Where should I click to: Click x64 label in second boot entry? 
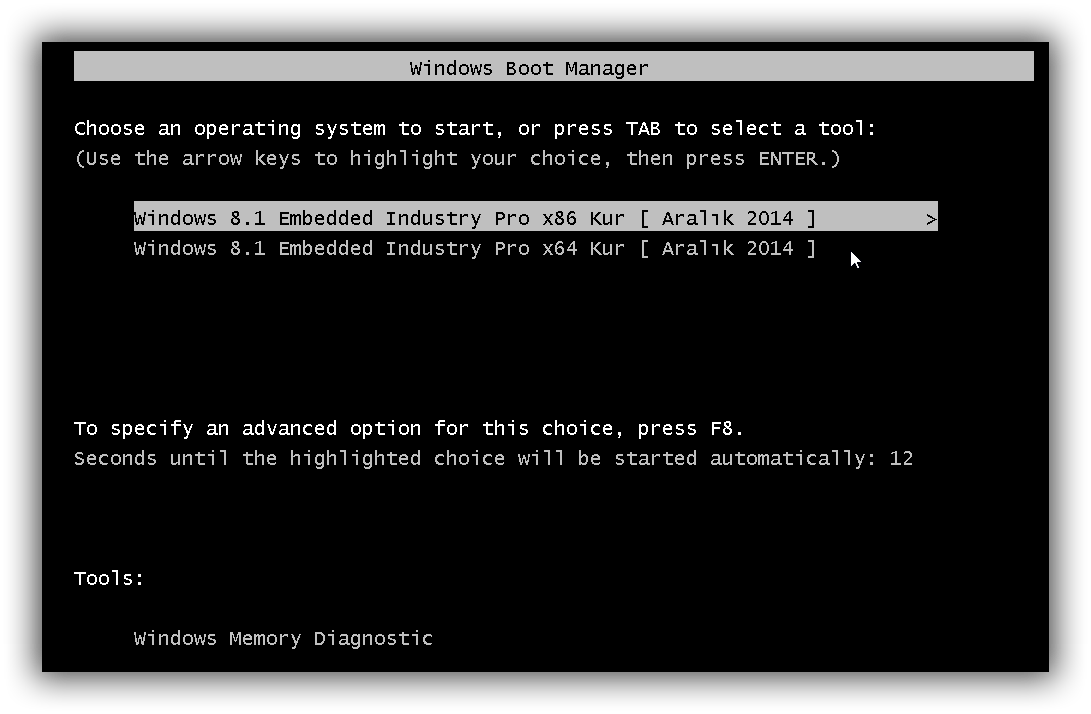click(x=559, y=248)
